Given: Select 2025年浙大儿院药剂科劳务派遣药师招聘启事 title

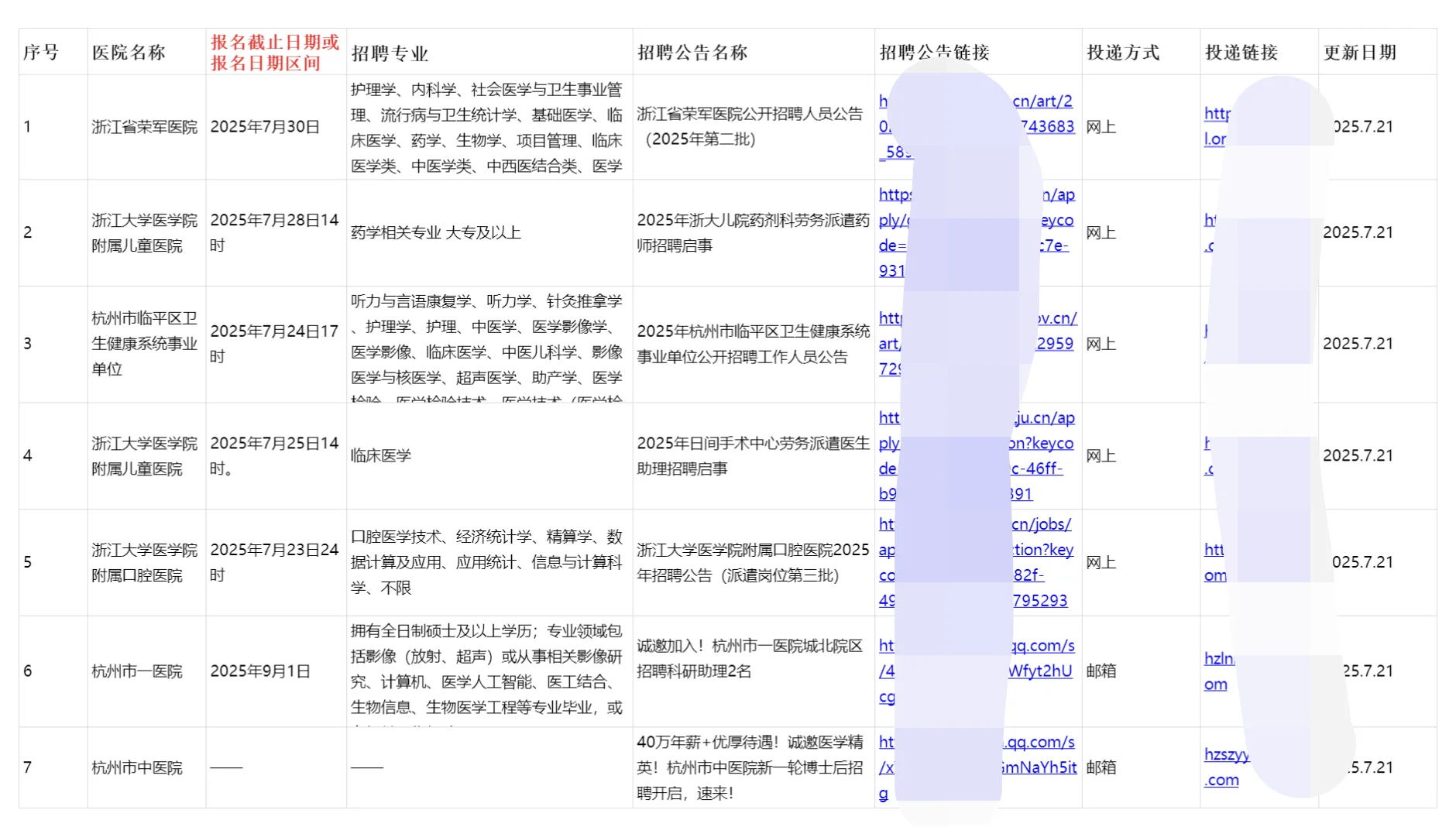Looking at the screenshot, I should [x=754, y=233].
